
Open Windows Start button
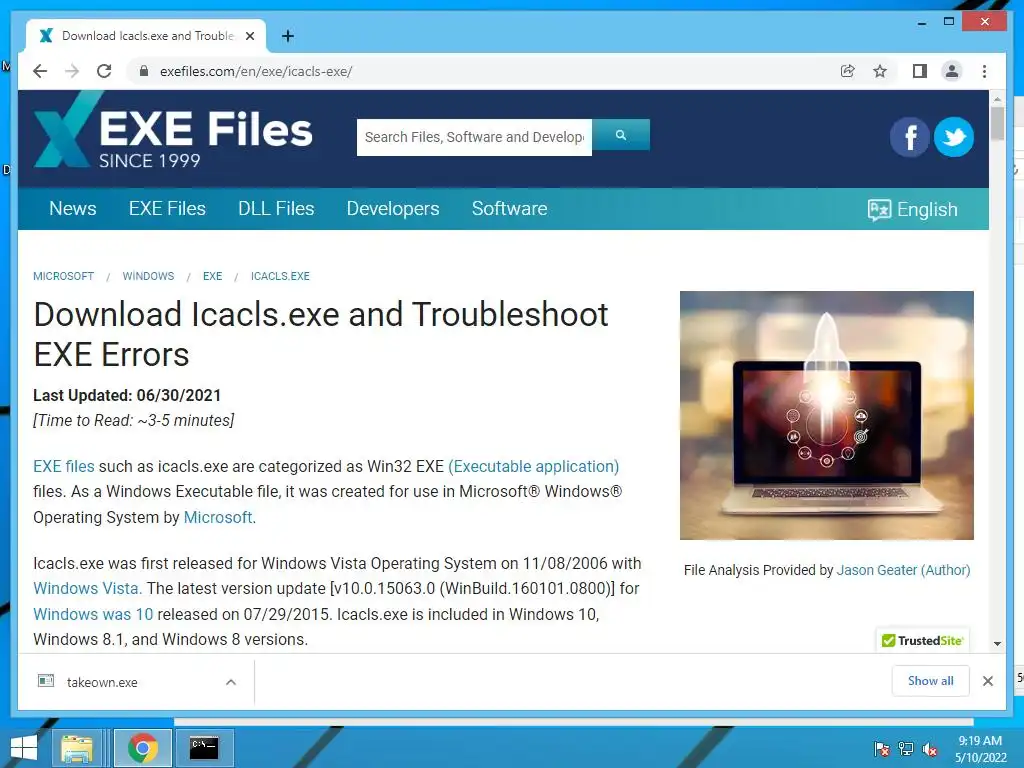(x=24, y=748)
